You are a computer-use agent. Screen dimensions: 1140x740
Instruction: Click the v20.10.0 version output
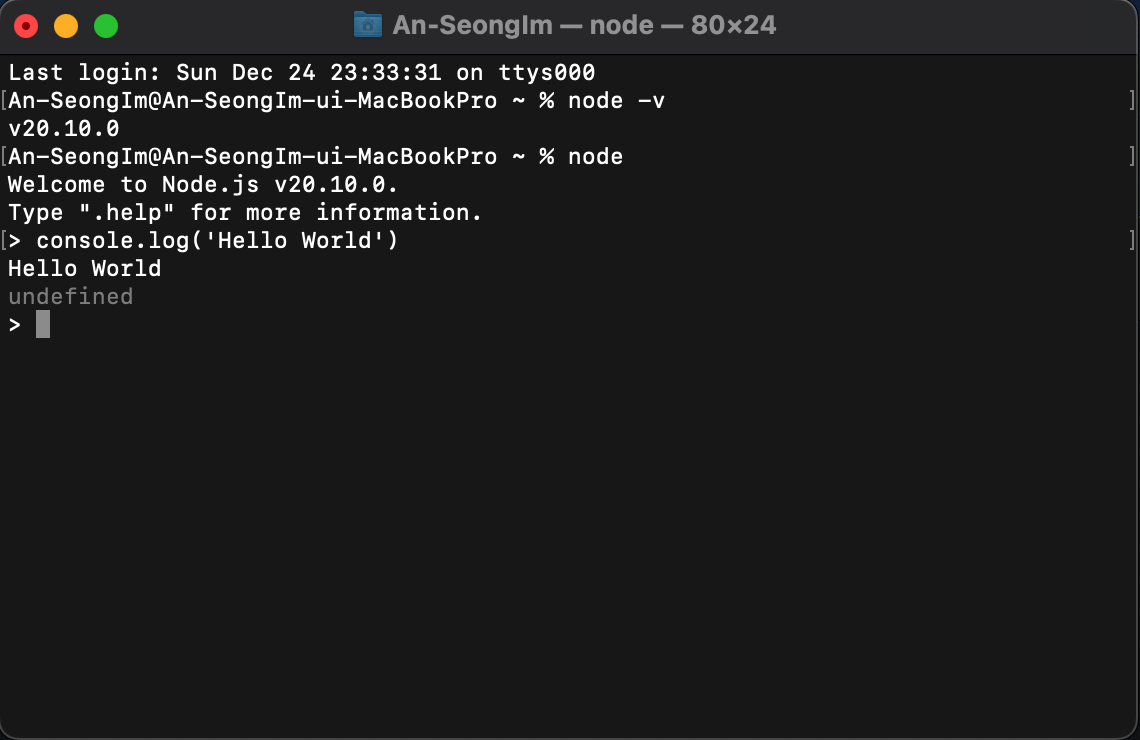(63, 129)
